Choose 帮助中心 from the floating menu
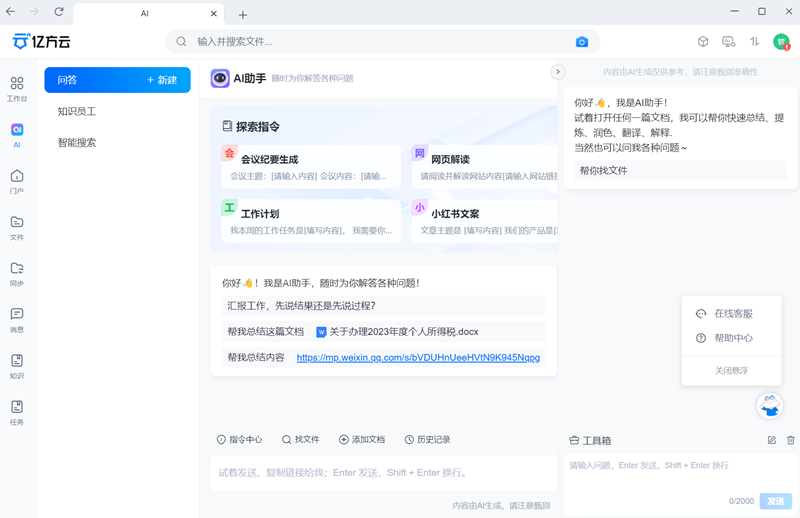The image size is (800, 518). pyautogui.click(x=733, y=338)
